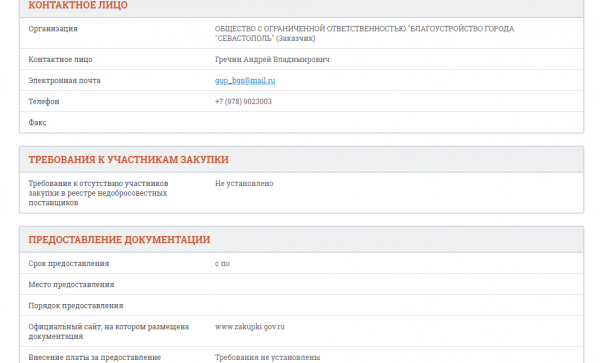600x363 pixels.
Task: Click the Телефон label
Action: pos(44,101)
